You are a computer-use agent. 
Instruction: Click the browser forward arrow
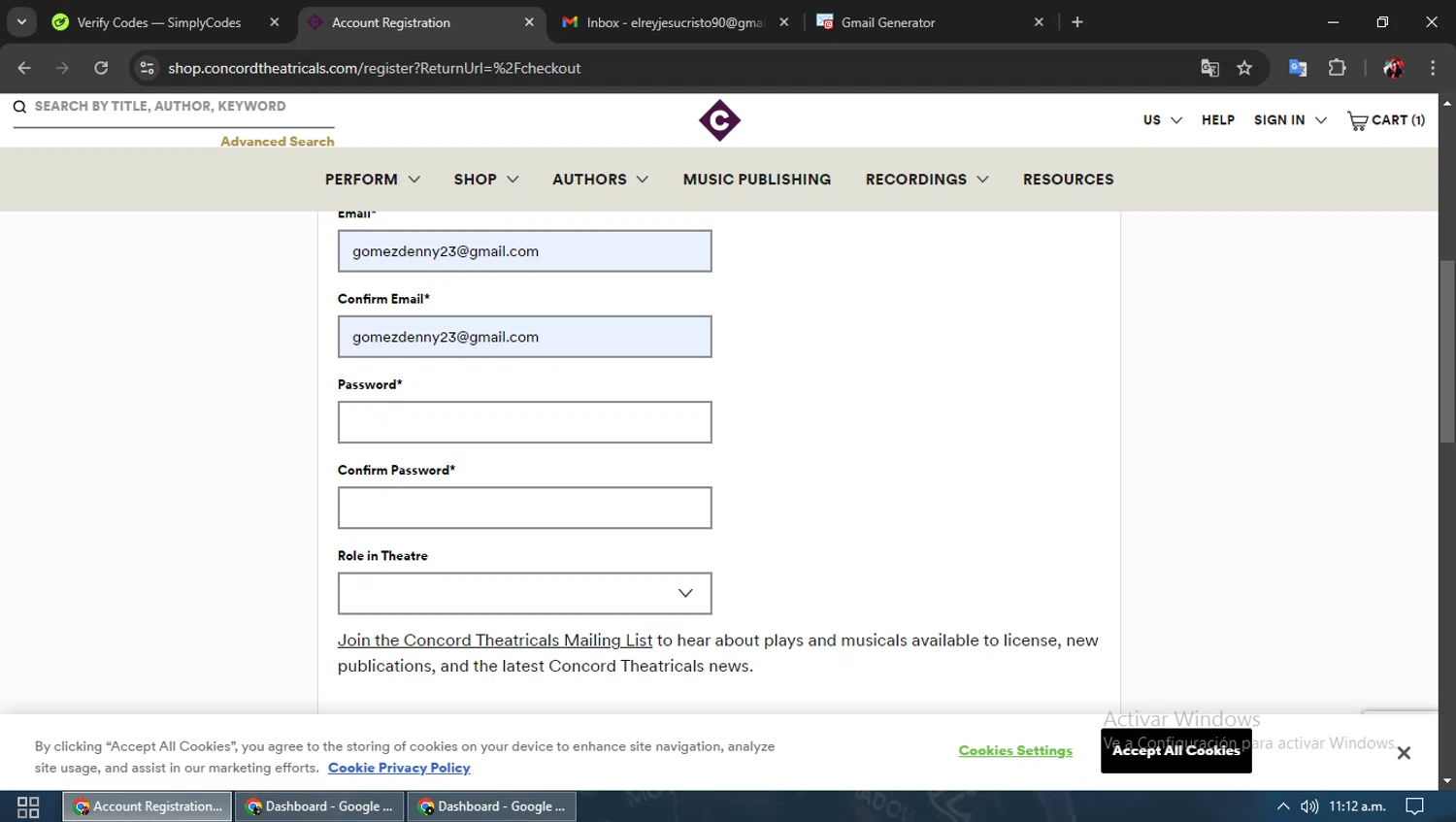[x=63, y=68]
